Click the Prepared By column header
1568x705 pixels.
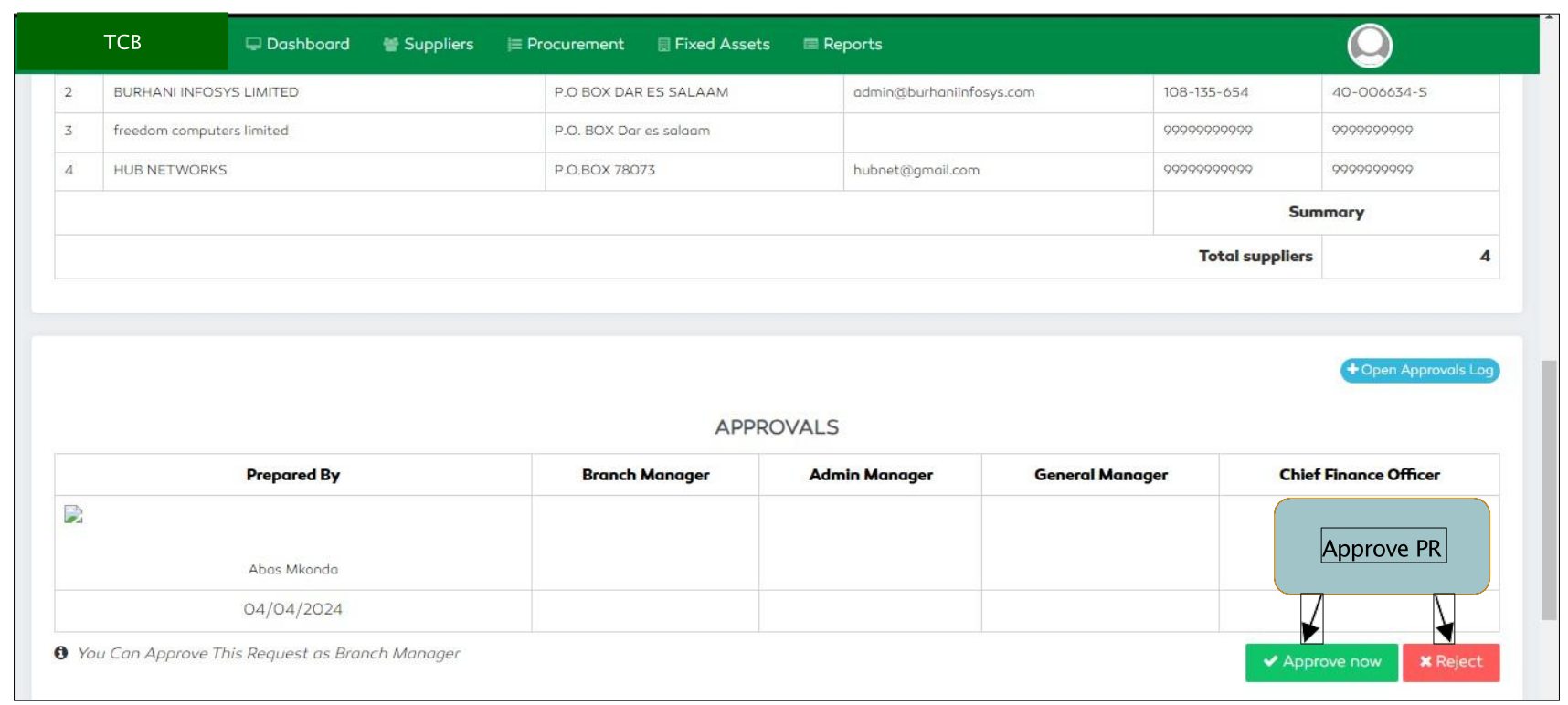[292, 475]
